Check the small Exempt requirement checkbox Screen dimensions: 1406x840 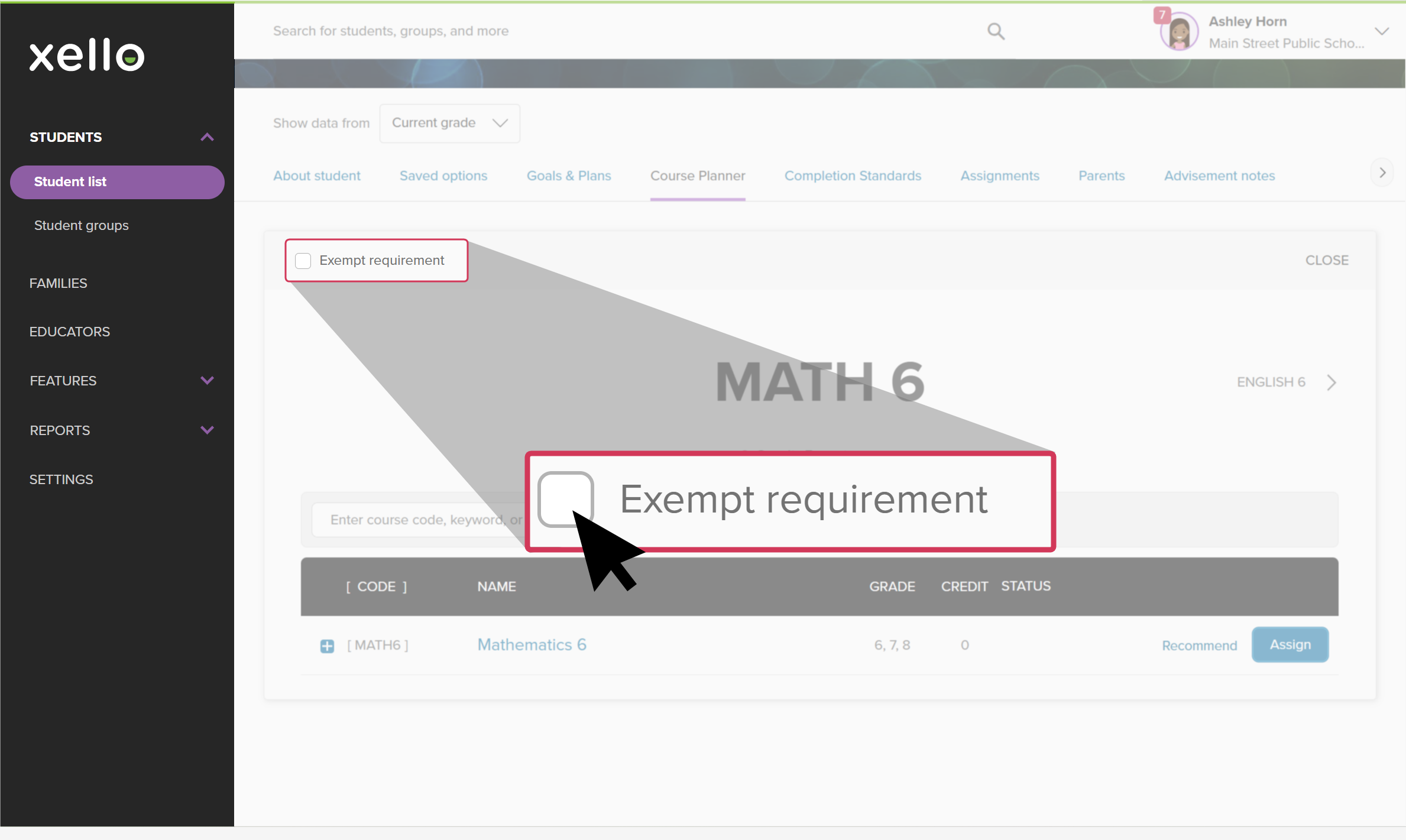[303, 261]
